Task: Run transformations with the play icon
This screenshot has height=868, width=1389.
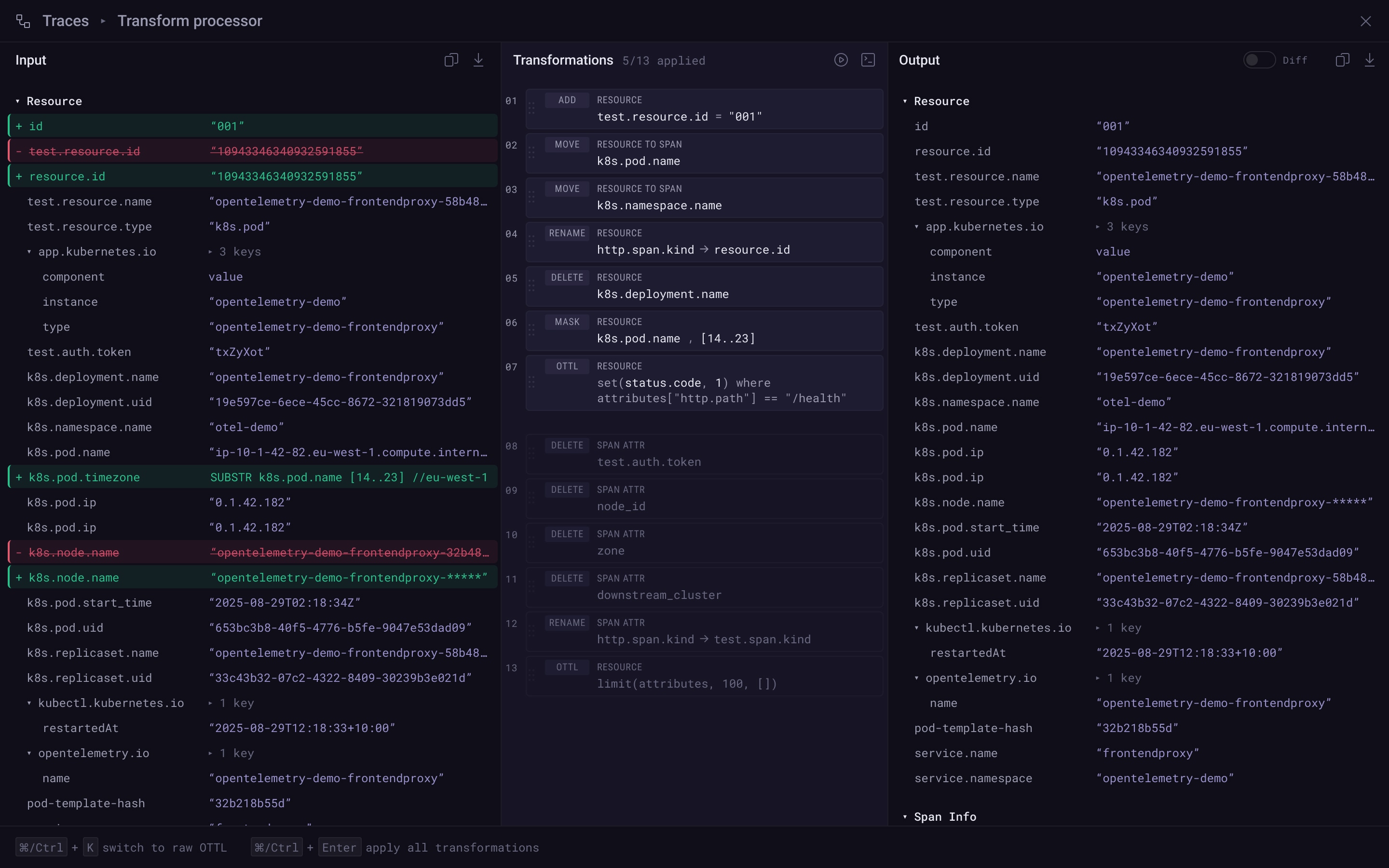Action: point(841,60)
